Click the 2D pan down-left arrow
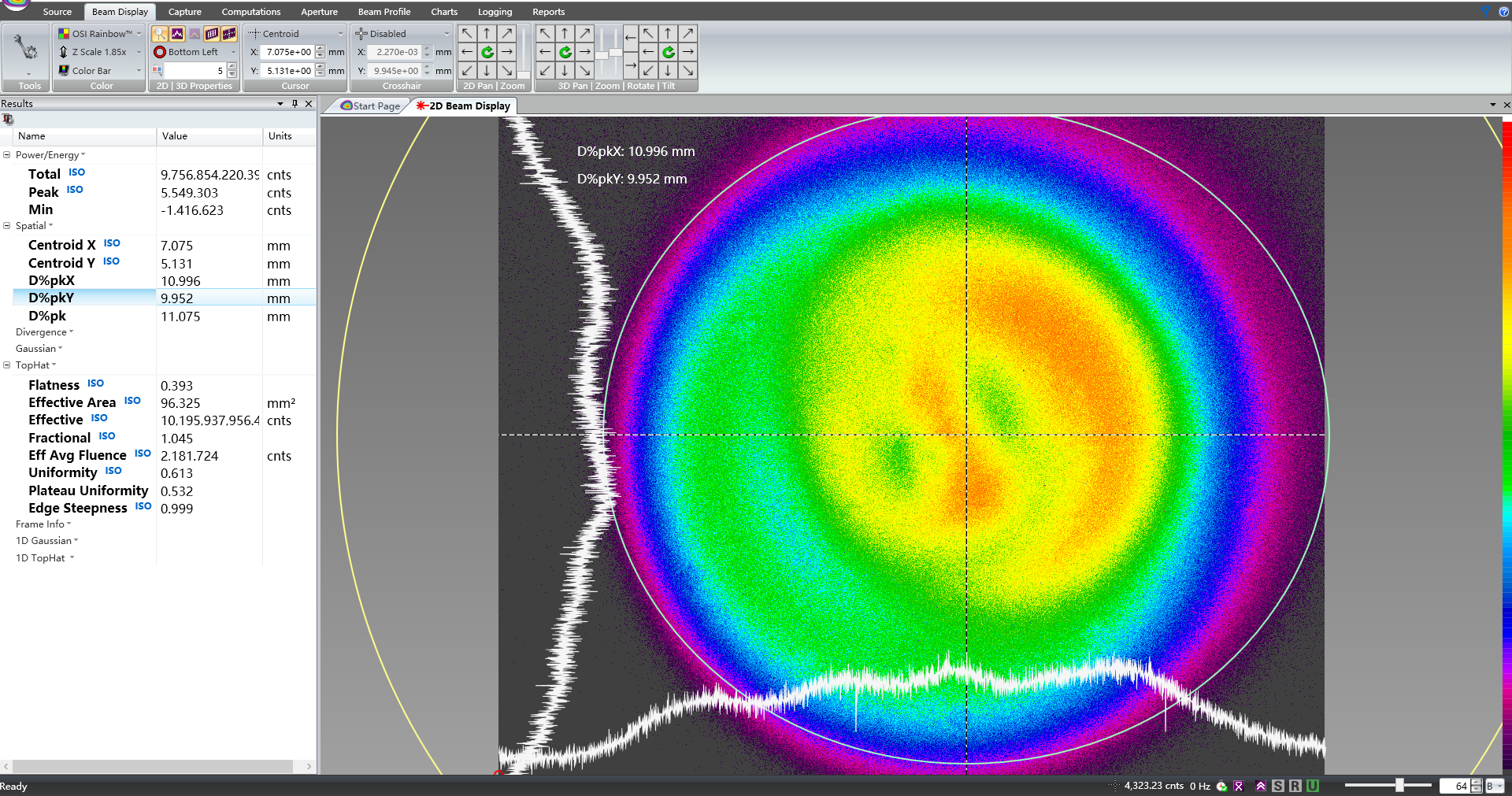 click(x=467, y=70)
